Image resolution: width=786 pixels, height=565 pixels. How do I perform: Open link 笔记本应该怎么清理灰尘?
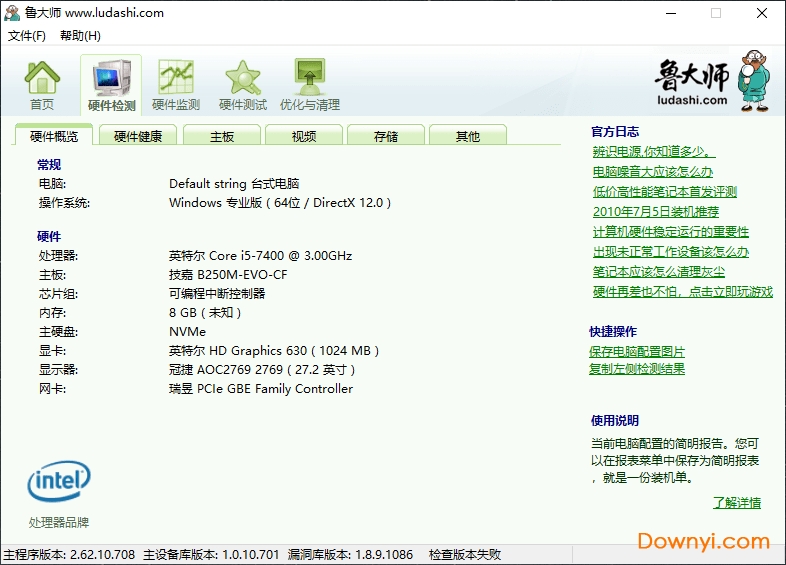659,272
